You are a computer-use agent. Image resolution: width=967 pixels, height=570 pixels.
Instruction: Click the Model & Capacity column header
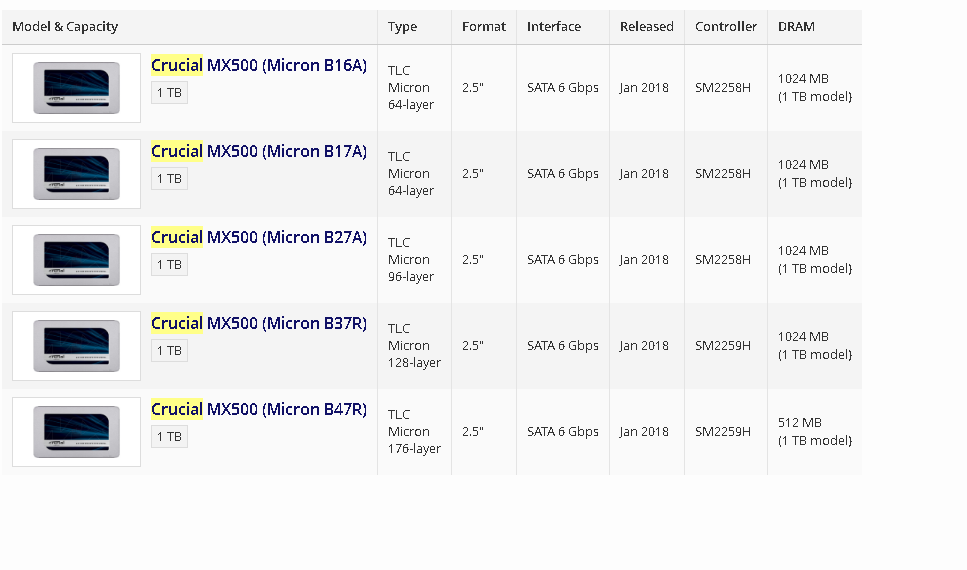[64, 27]
